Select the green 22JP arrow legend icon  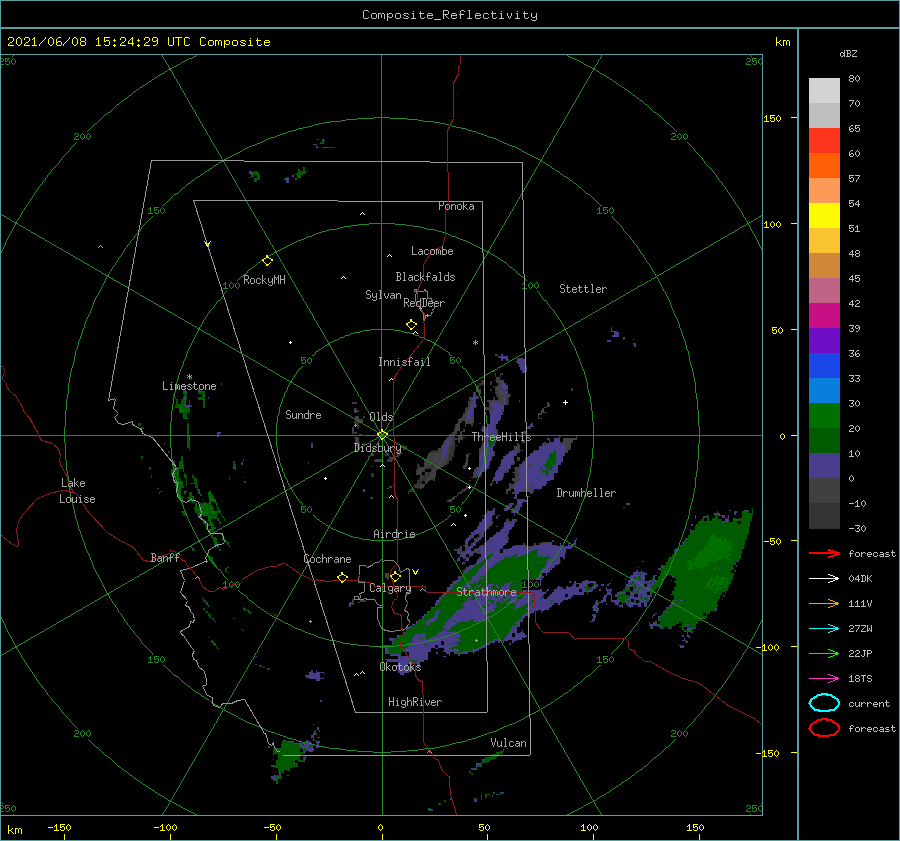(824, 653)
